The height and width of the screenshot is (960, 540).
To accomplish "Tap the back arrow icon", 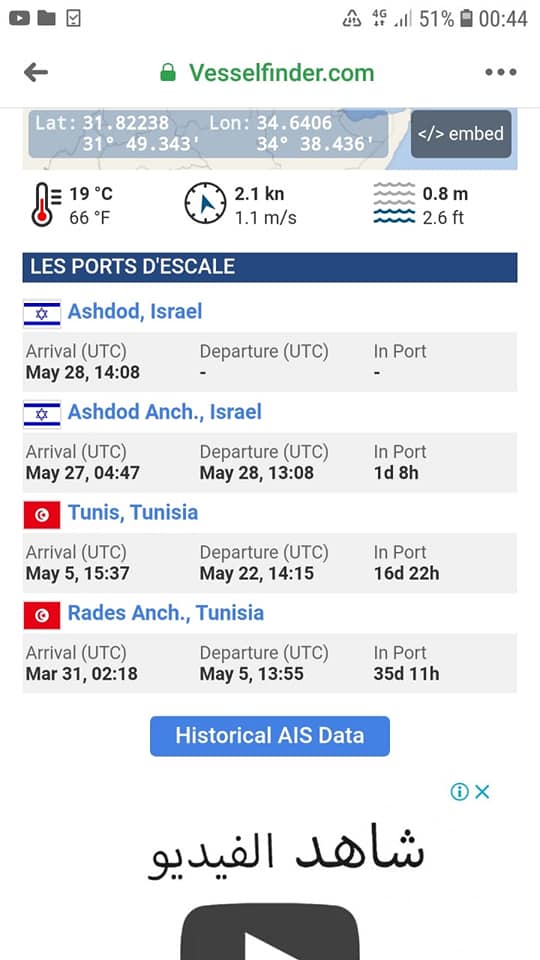I will pos(36,73).
